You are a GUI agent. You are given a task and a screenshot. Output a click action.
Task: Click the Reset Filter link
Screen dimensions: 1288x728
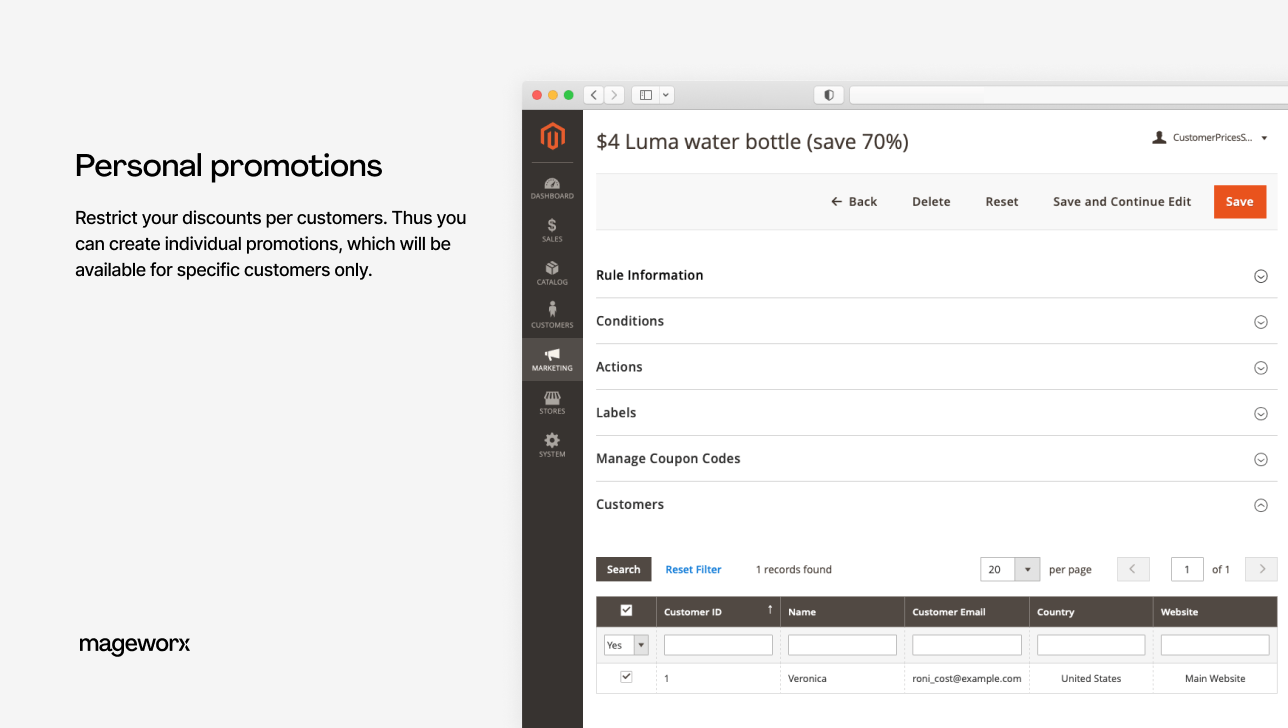coord(693,569)
